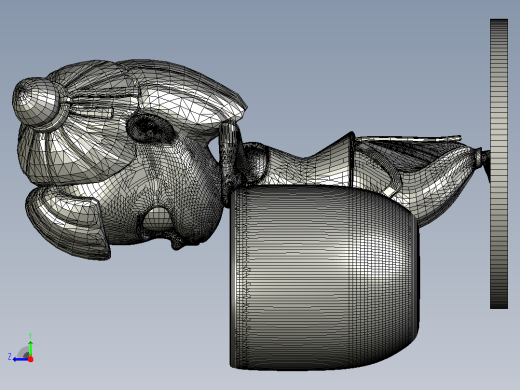This screenshot has width=520, height=390.
Task: Select the spherical hair bun on the head
Action: tap(35, 101)
